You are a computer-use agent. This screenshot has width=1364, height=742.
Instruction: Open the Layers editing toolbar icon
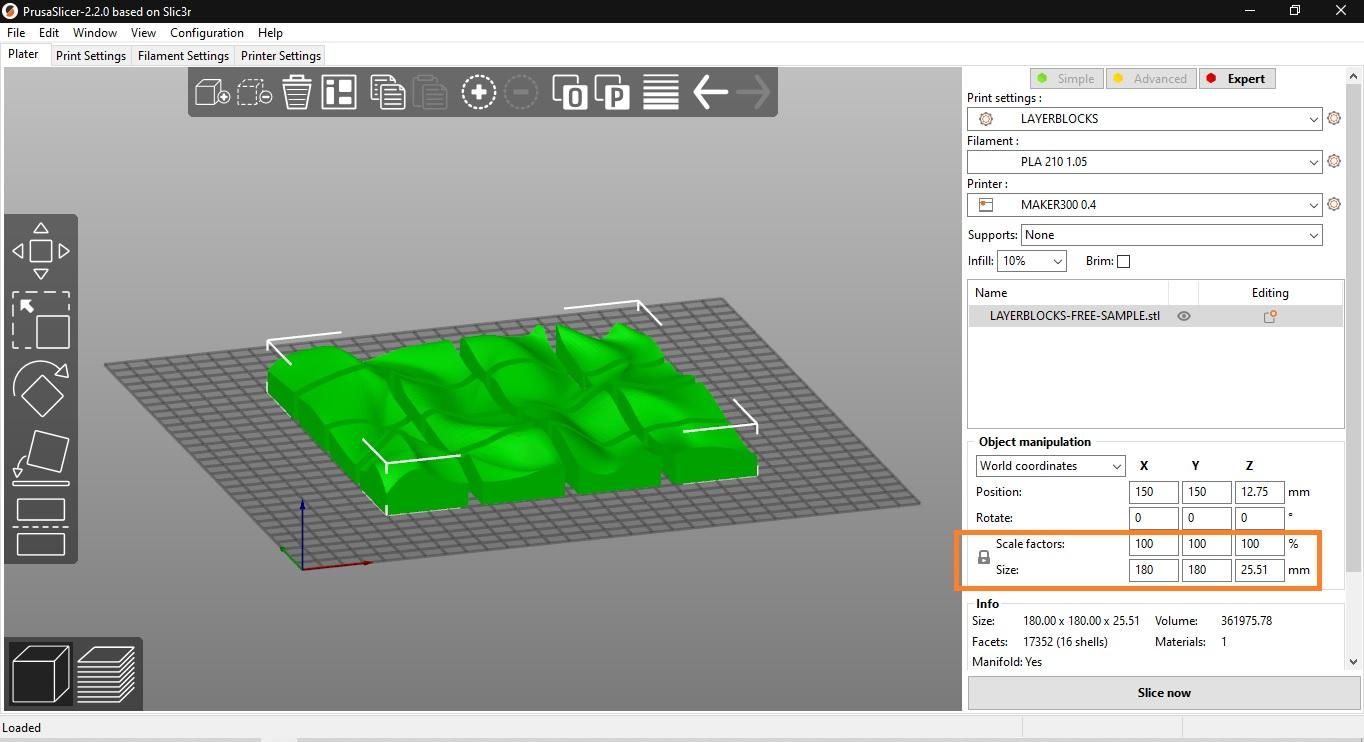661,93
